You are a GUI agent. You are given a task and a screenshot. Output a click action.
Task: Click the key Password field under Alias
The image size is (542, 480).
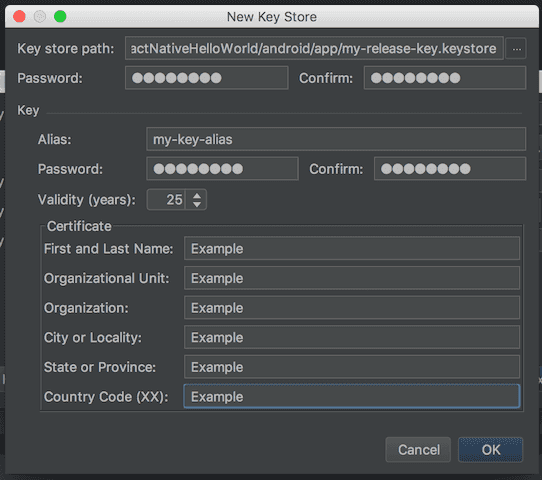[222, 169]
